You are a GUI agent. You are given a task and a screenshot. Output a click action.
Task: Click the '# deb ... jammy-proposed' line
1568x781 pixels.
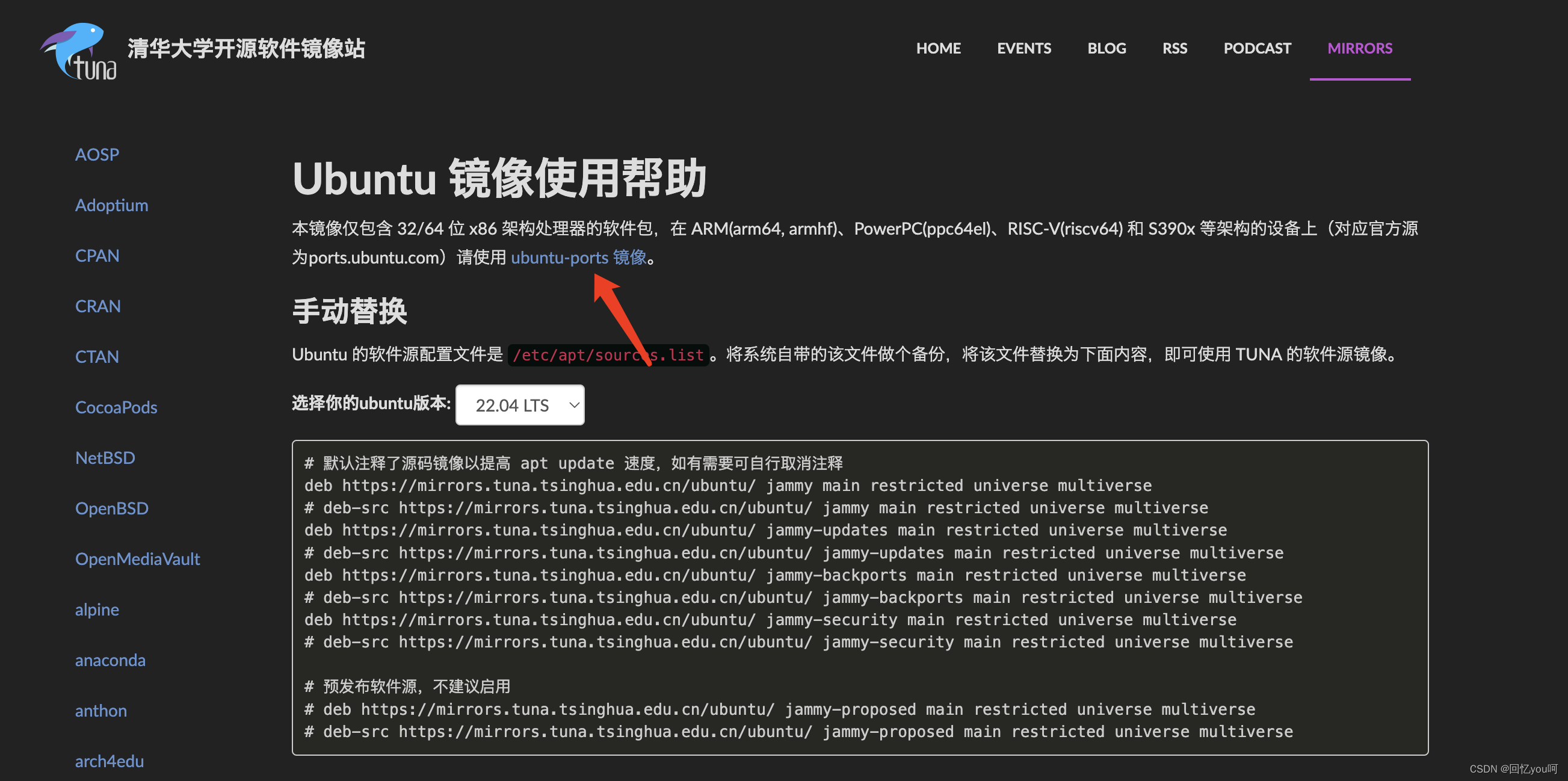click(780, 709)
